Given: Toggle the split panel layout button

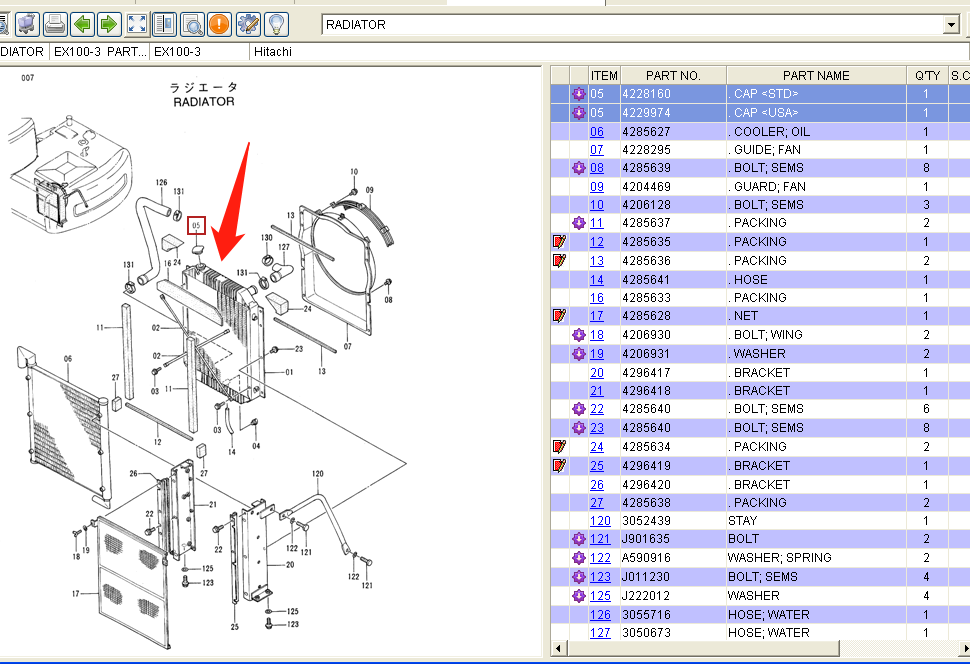Looking at the screenshot, I should [164, 23].
